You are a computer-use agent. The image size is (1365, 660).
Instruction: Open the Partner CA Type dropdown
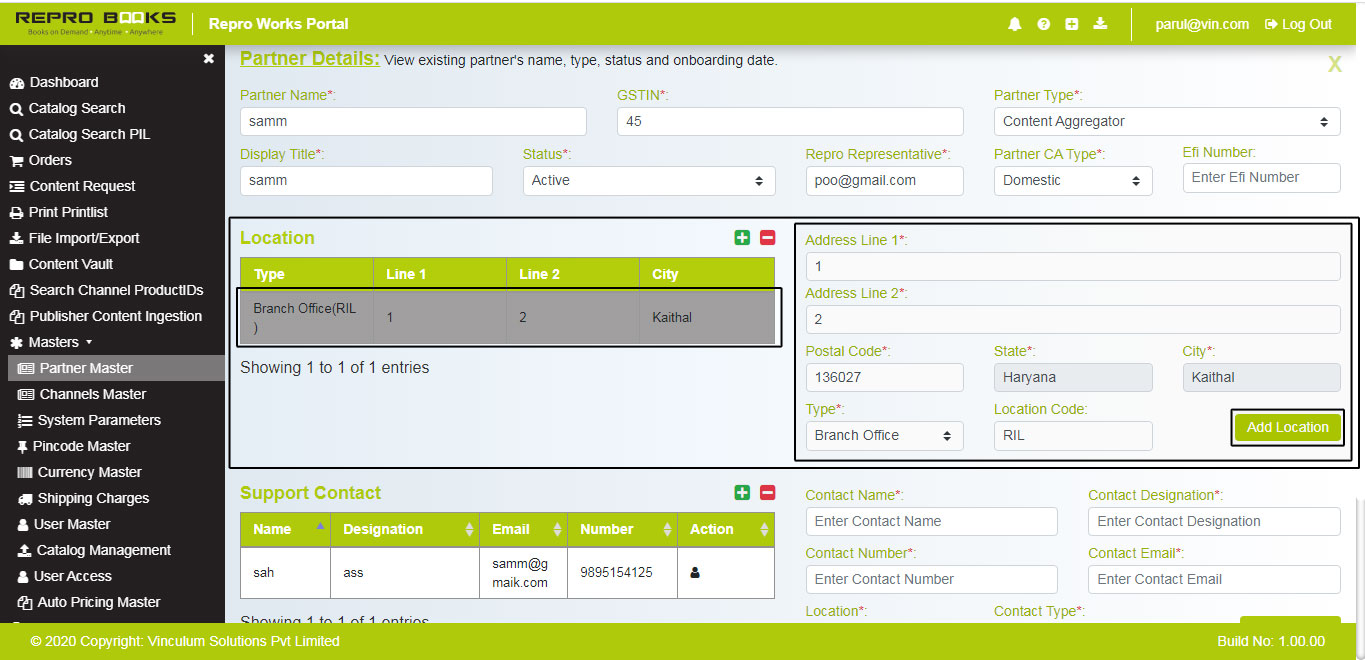[x=1072, y=180]
